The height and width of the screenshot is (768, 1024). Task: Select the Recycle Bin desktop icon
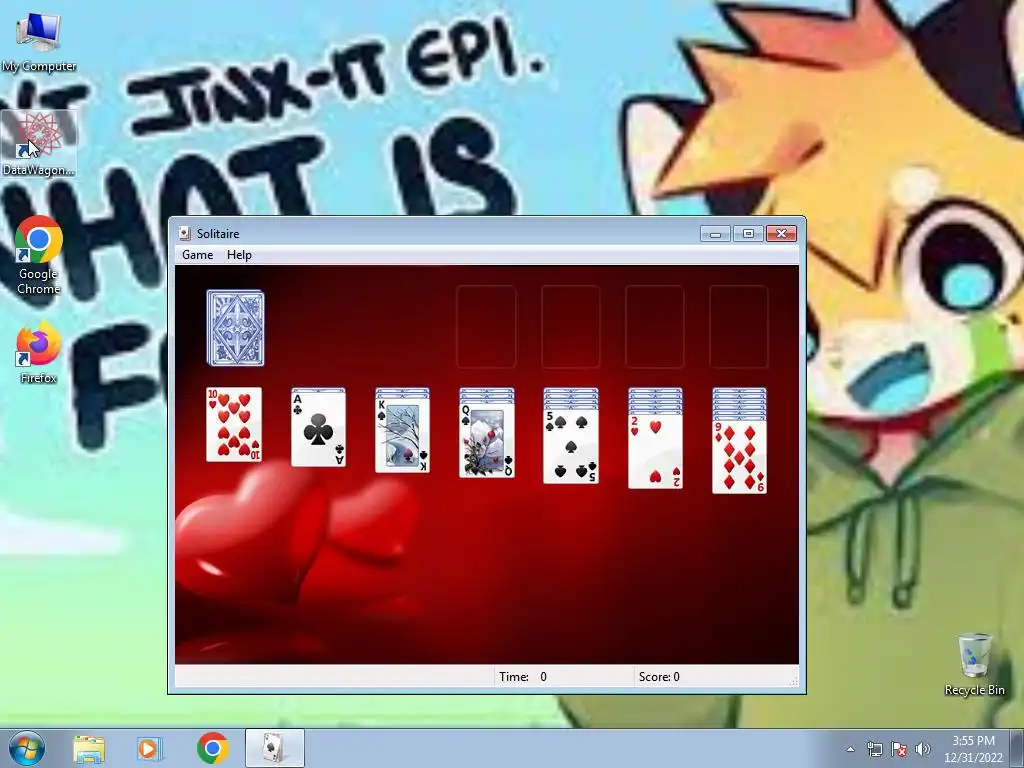(974, 664)
